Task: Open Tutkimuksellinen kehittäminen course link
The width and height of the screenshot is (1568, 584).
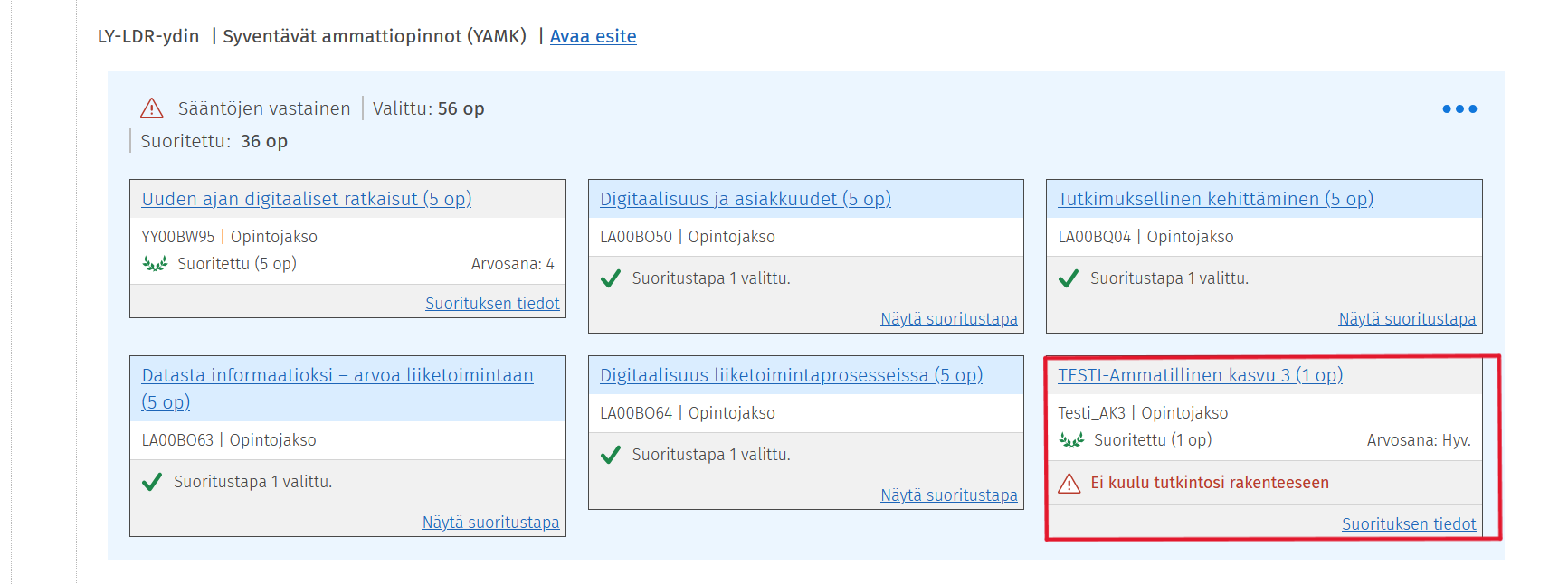Action: coord(1215,199)
